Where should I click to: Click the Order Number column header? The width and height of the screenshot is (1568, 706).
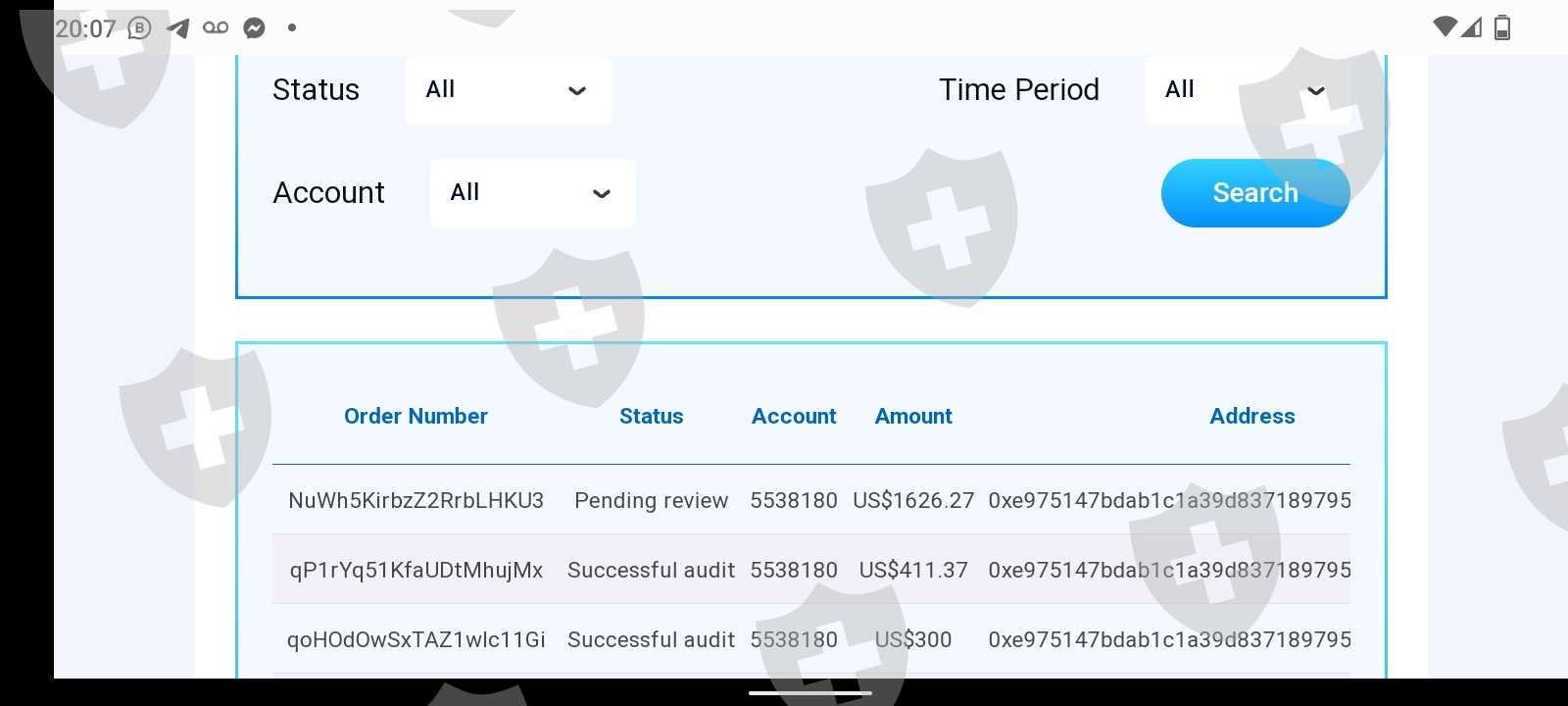pos(416,416)
